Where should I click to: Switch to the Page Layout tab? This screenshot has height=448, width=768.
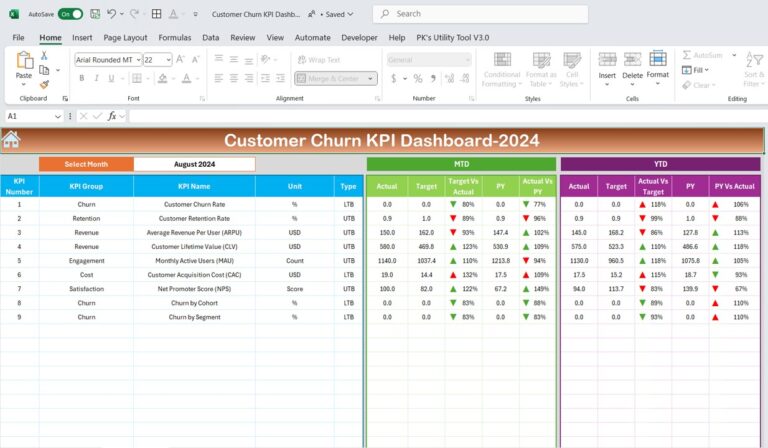point(125,37)
